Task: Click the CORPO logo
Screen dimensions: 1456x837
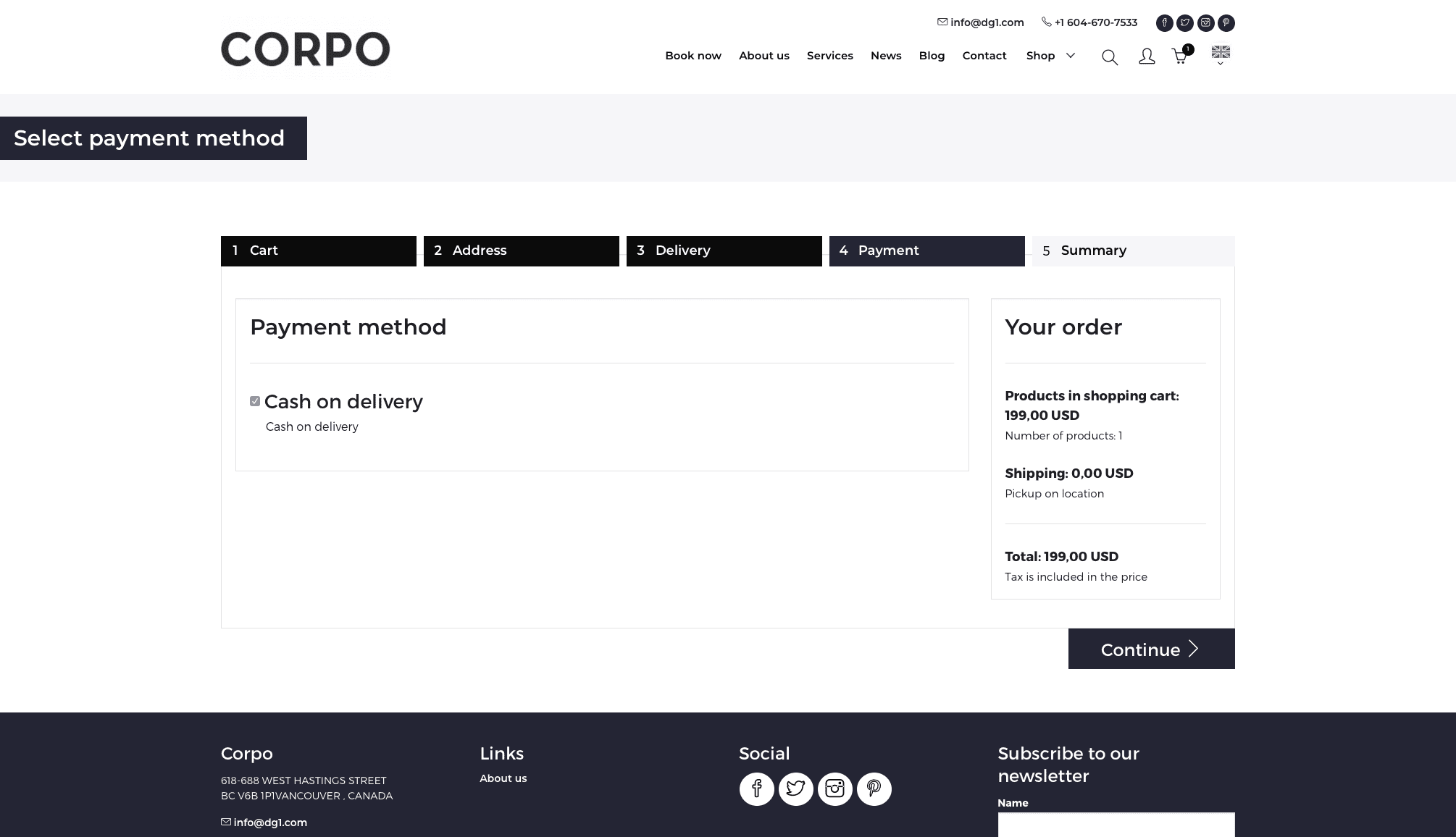Action: (306, 49)
